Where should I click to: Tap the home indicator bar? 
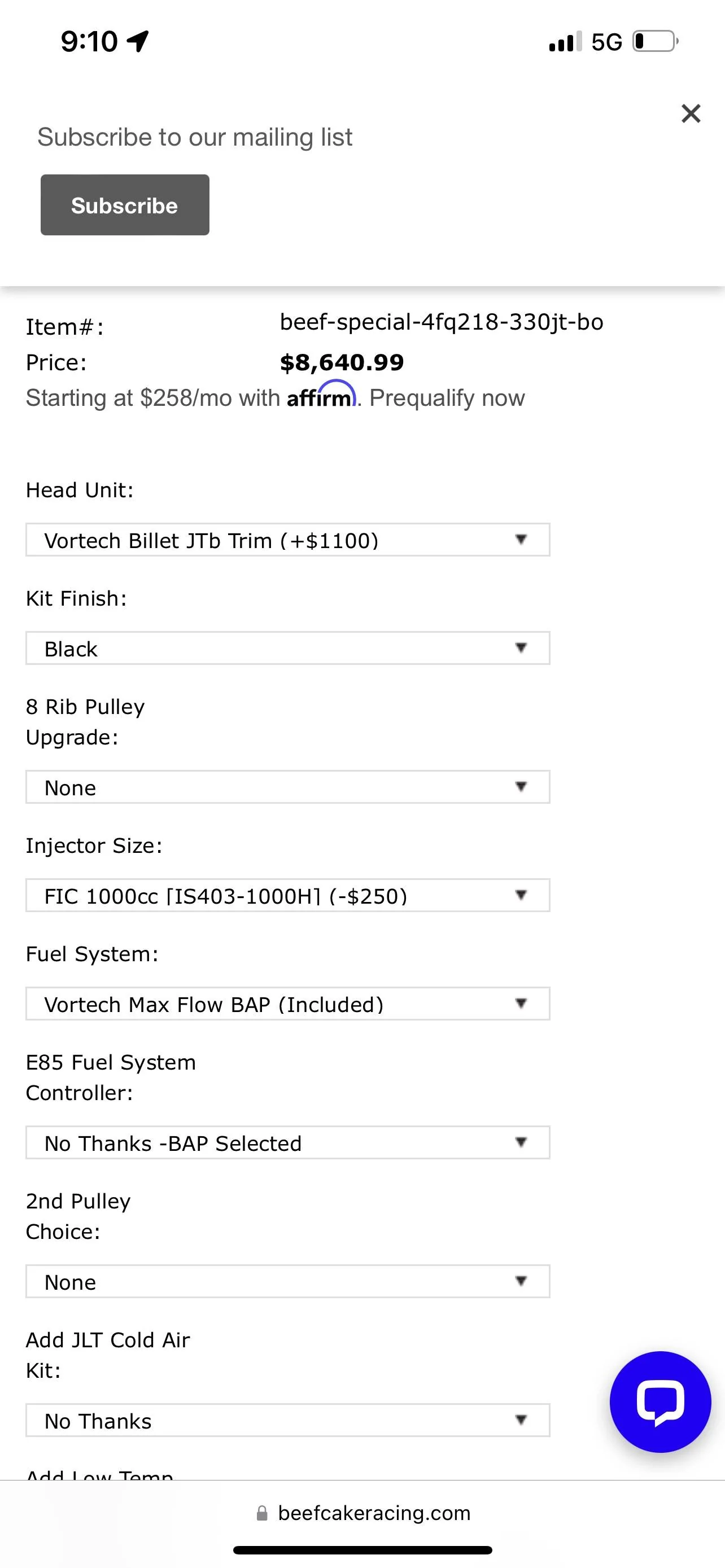[x=363, y=1550]
